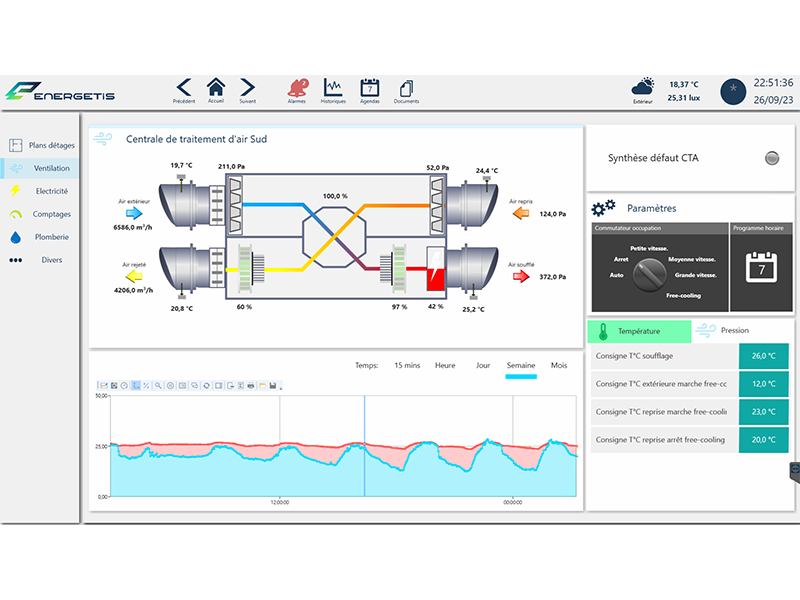This screenshot has height=600, width=800.
Task: Set switch to Auto
Action: click(616, 275)
